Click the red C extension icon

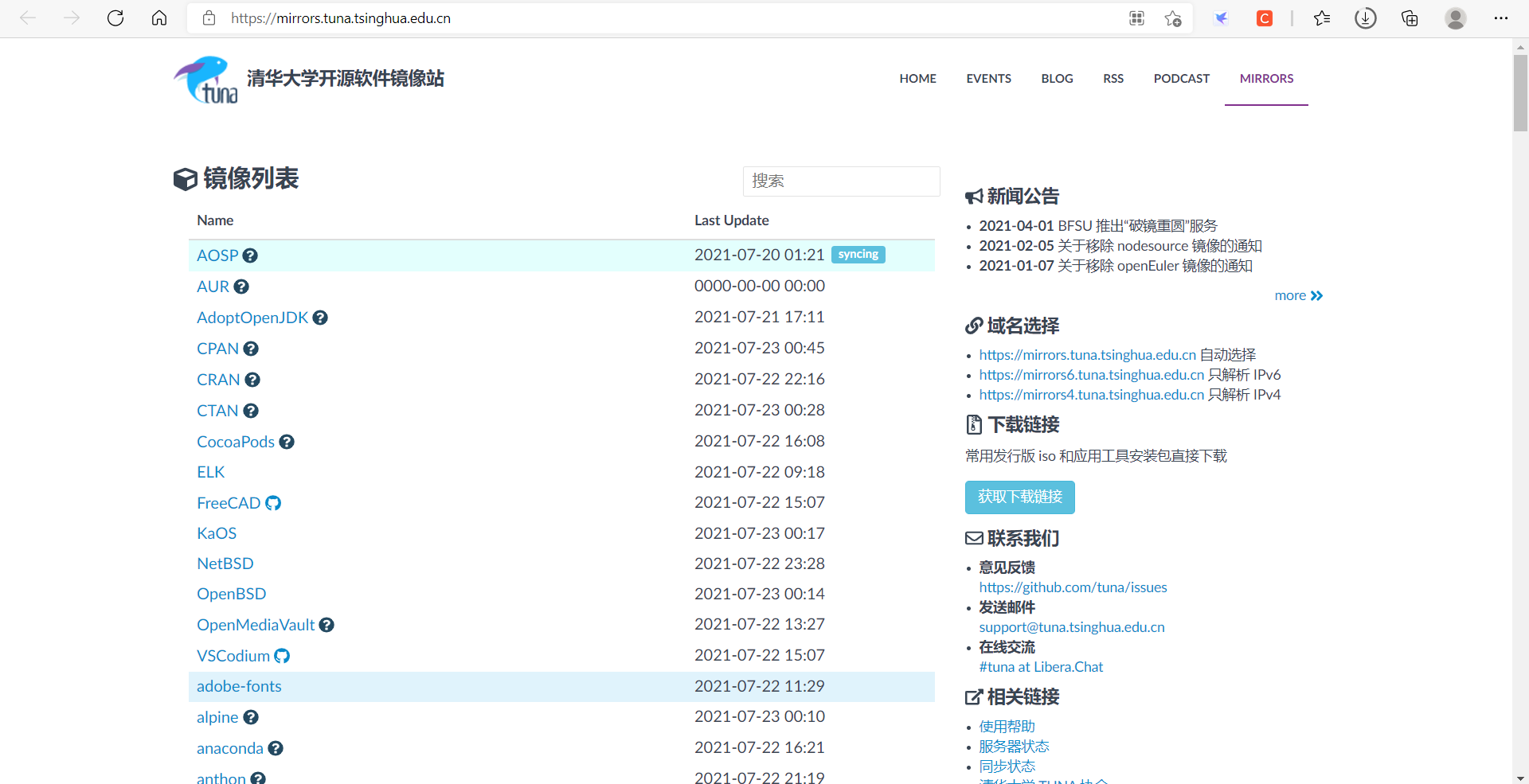tap(1265, 18)
